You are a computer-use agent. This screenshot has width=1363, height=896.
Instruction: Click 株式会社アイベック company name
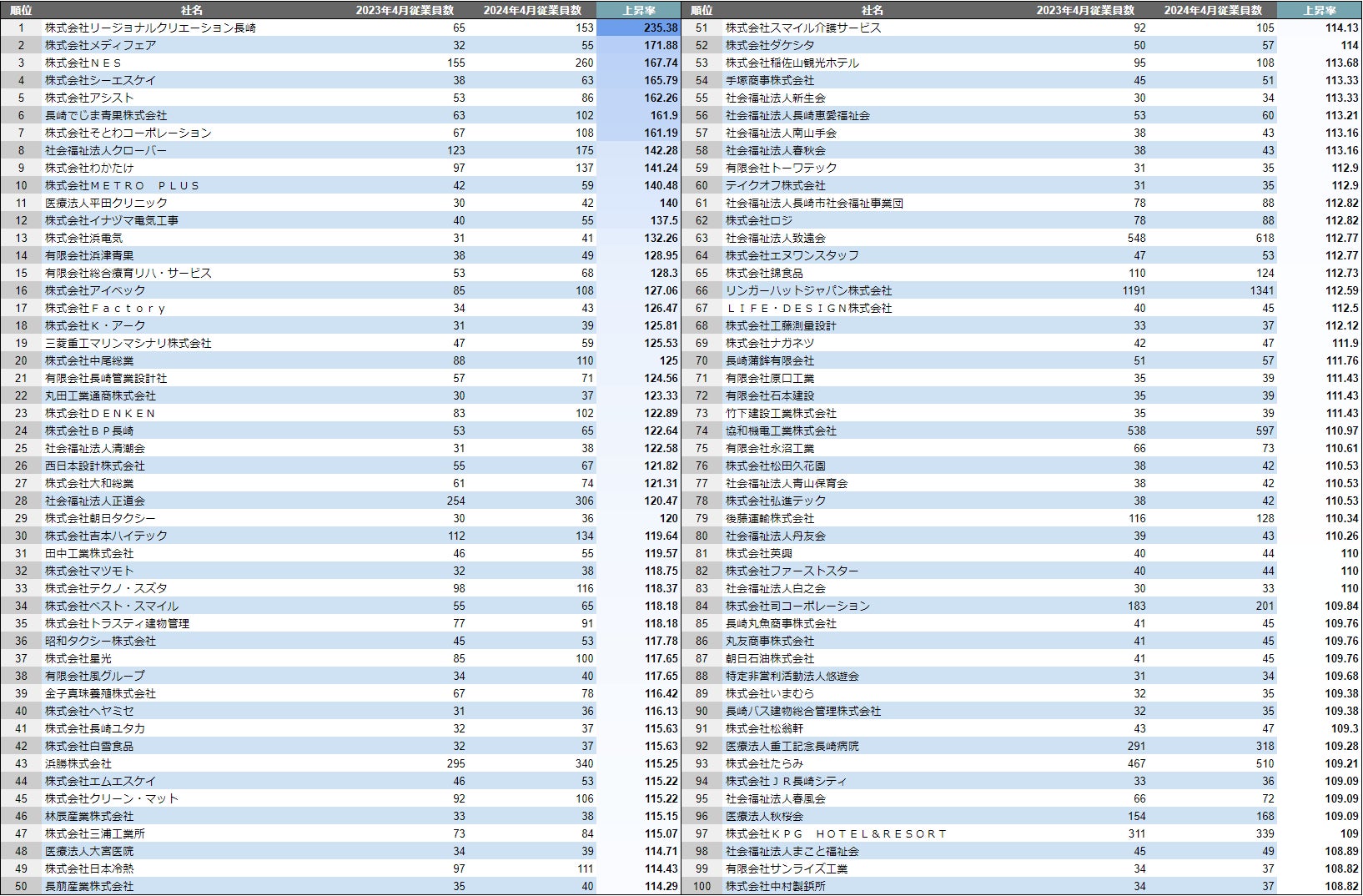click(x=95, y=290)
